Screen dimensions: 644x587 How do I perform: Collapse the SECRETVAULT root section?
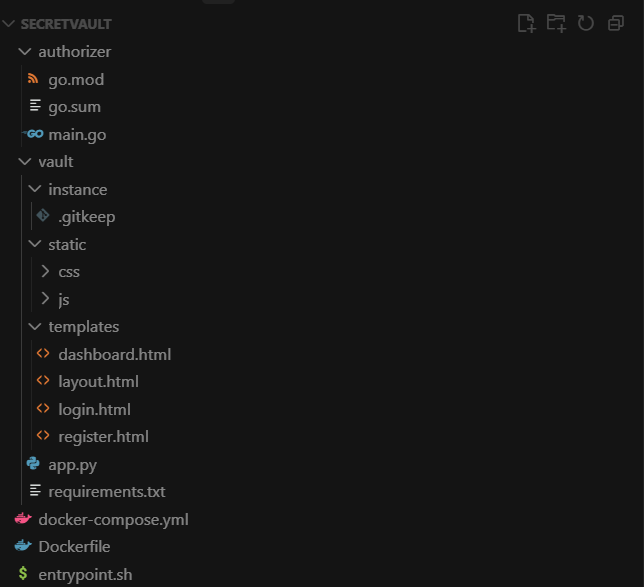click(9, 23)
